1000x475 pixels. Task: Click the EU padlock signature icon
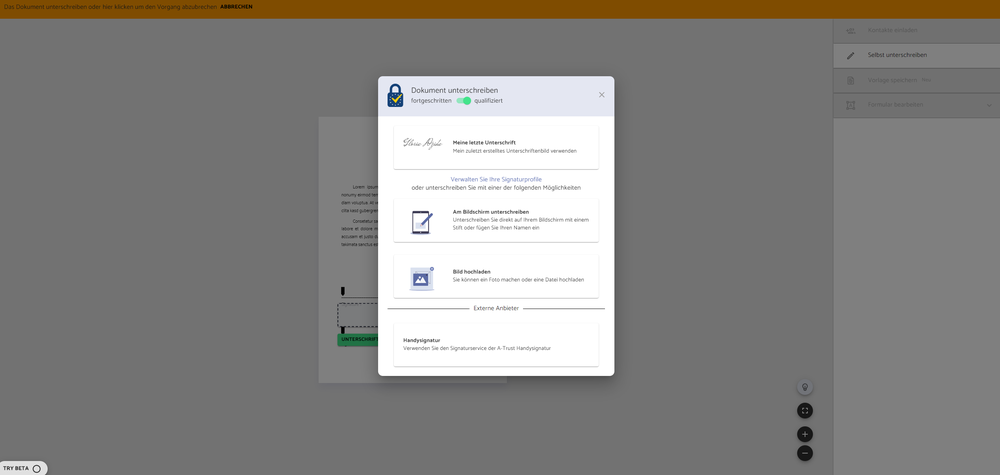pyautogui.click(x=395, y=95)
